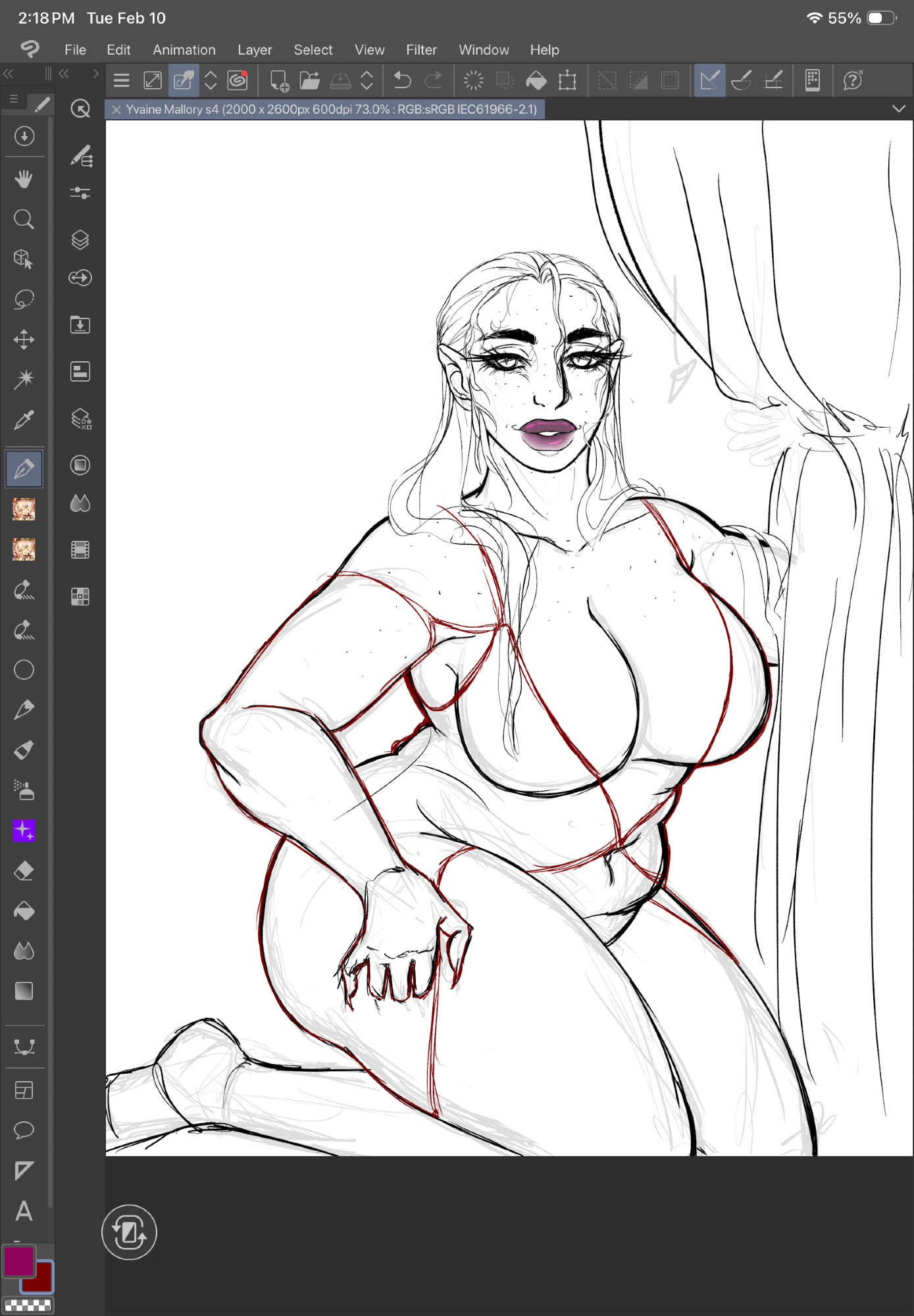This screenshot has height=1316, width=914.
Task: Select the Eyedropper tool
Action: click(24, 420)
